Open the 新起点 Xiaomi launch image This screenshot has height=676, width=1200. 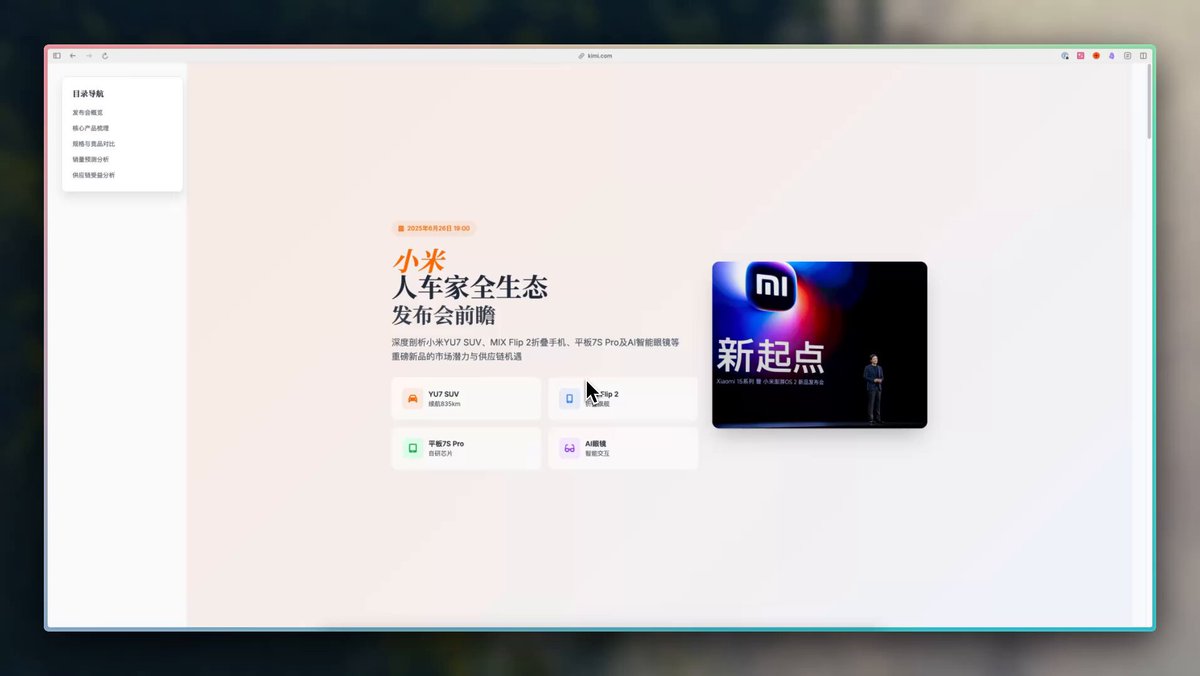point(819,345)
